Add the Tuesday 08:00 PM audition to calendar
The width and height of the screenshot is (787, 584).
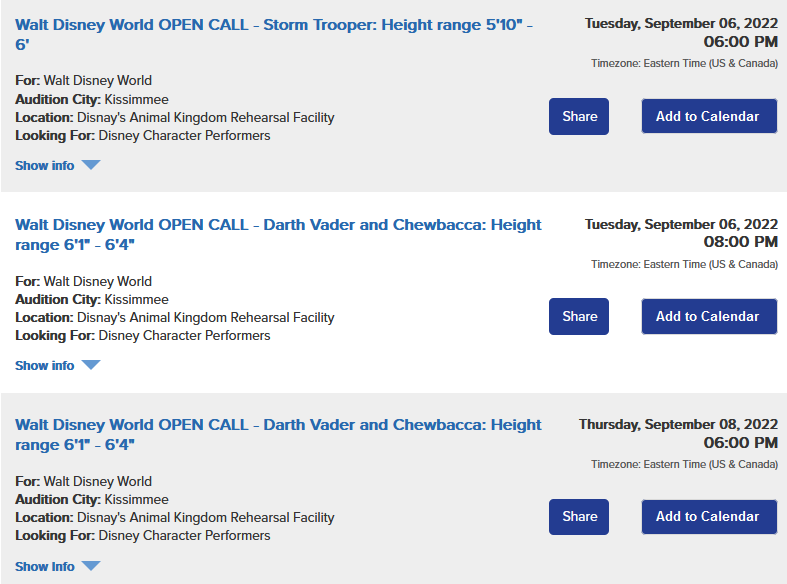tap(708, 316)
